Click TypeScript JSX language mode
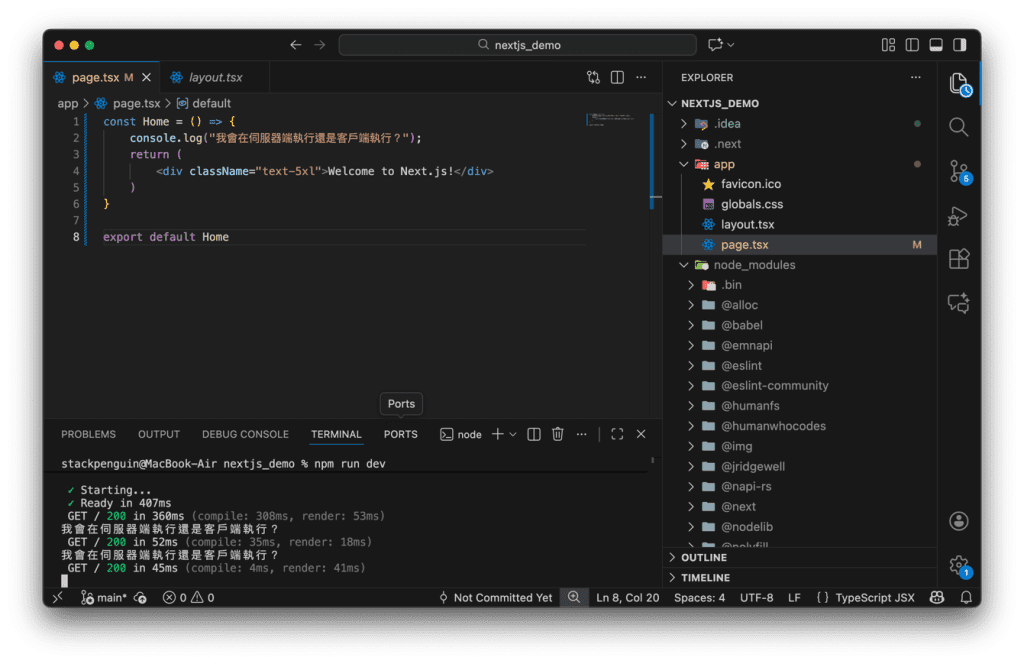The width and height of the screenshot is (1024, 664). click(865, 597)
